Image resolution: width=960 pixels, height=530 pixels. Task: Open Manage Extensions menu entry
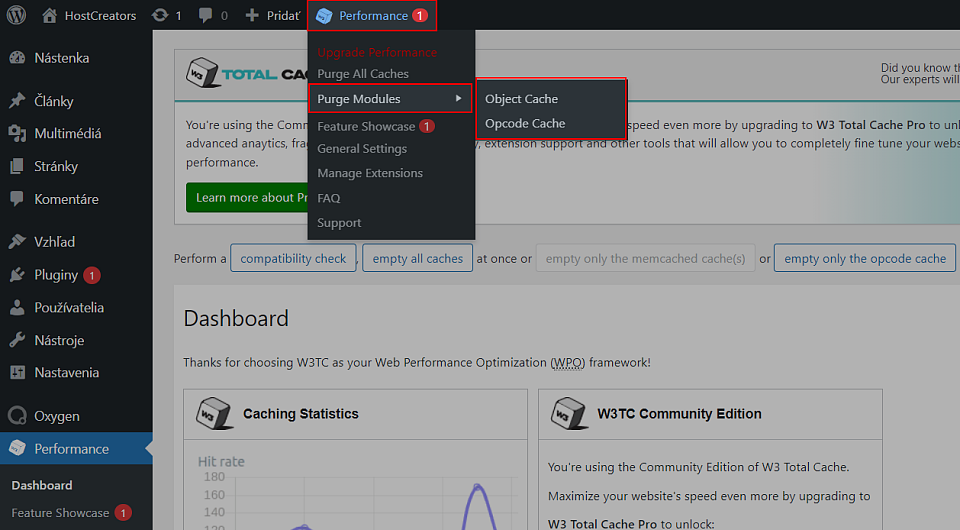pos(370,173)
